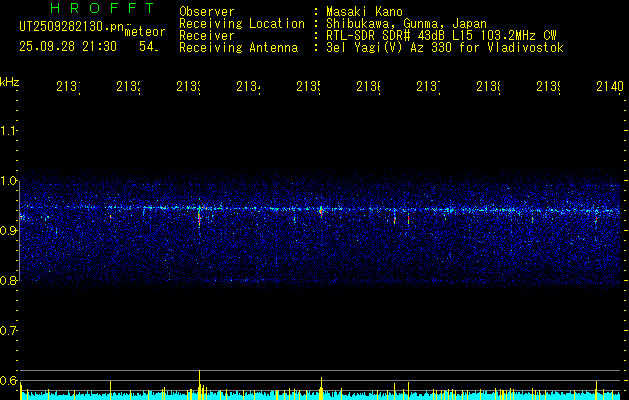Click the 0.6 frequency axis label

[8, 380]
